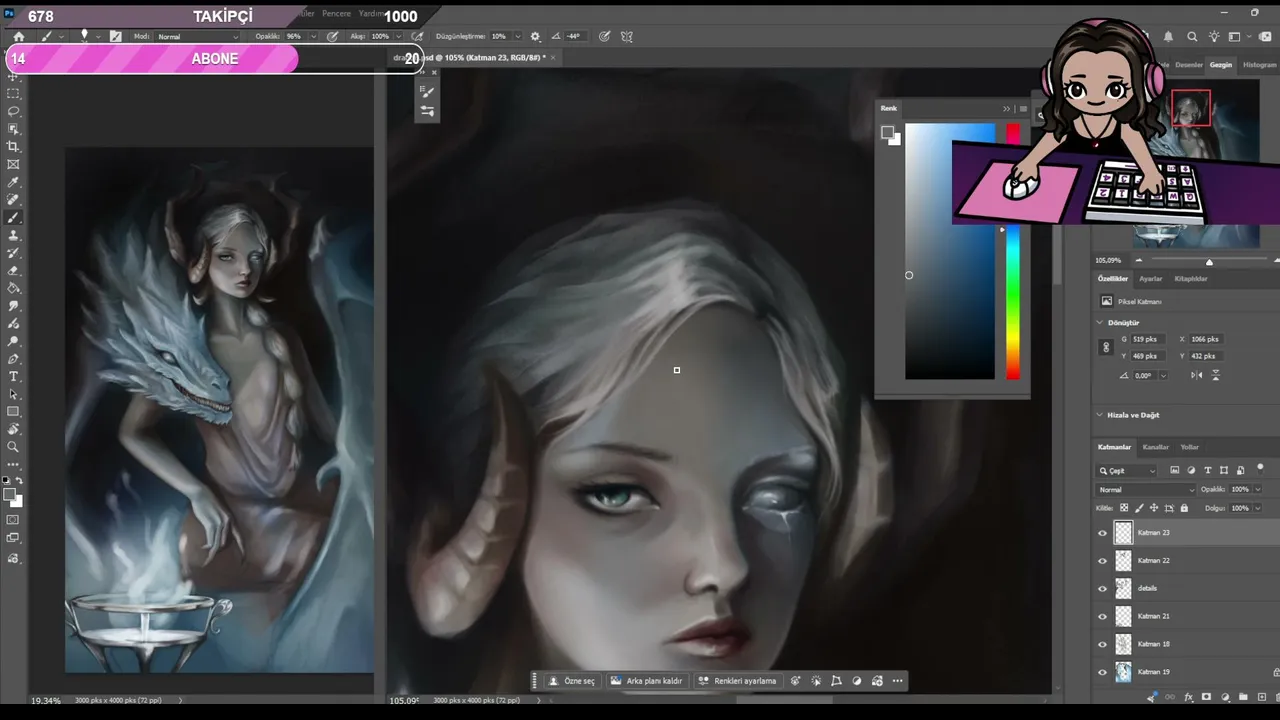
Task: Swap foreground and background colors
Action: click(x=19, y=481)
